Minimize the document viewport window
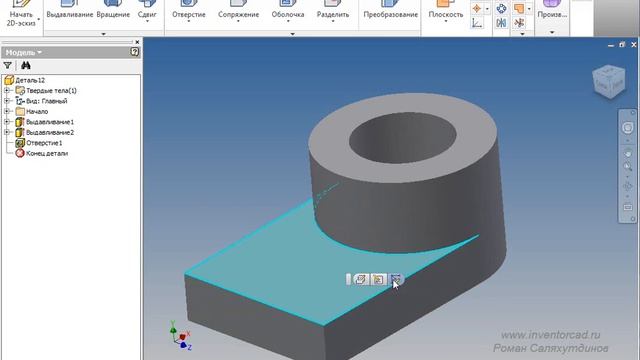 611,45
